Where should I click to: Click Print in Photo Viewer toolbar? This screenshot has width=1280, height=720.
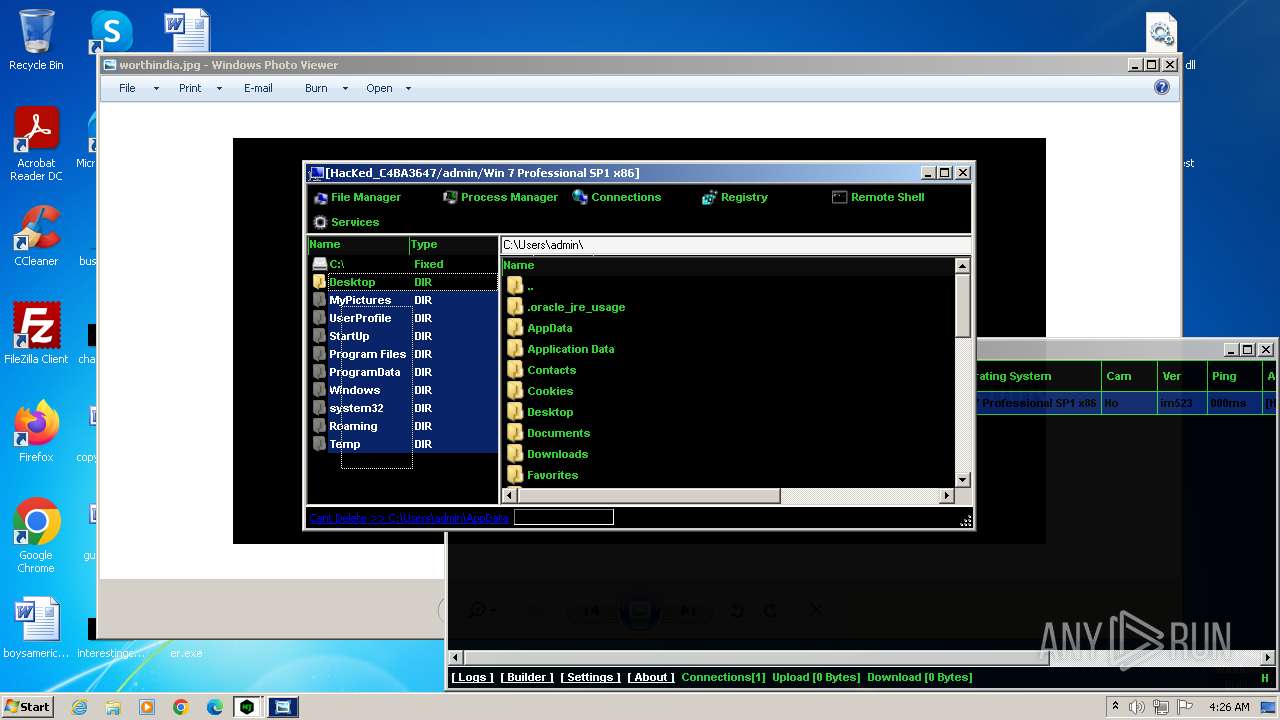190,88
